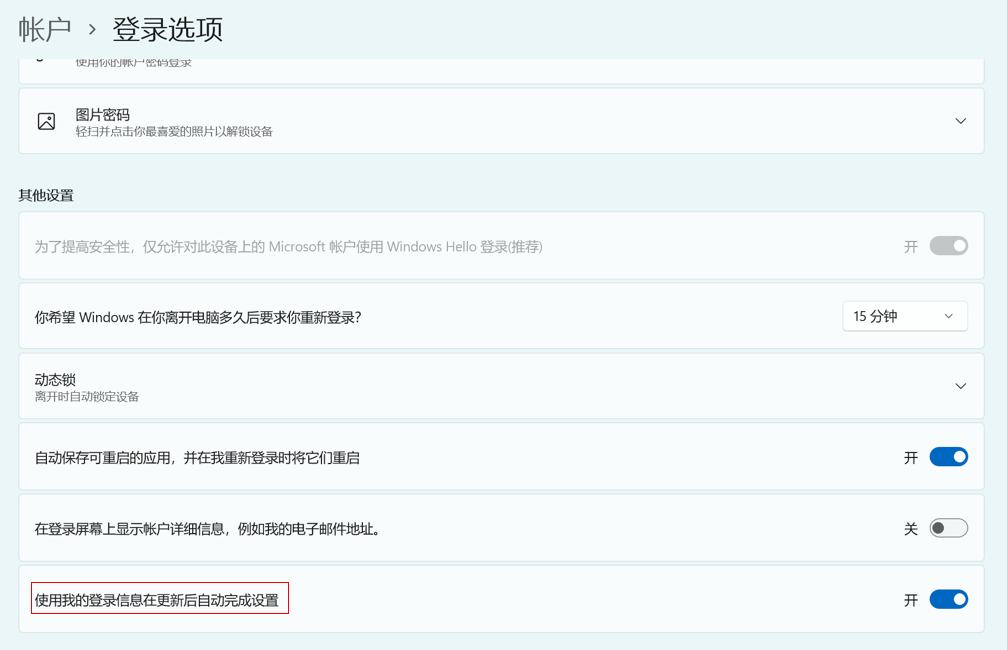Click the 登录选项 page title
This screenshot has width=1007, height=650.
pyautogui.click(x=167, y=29)
